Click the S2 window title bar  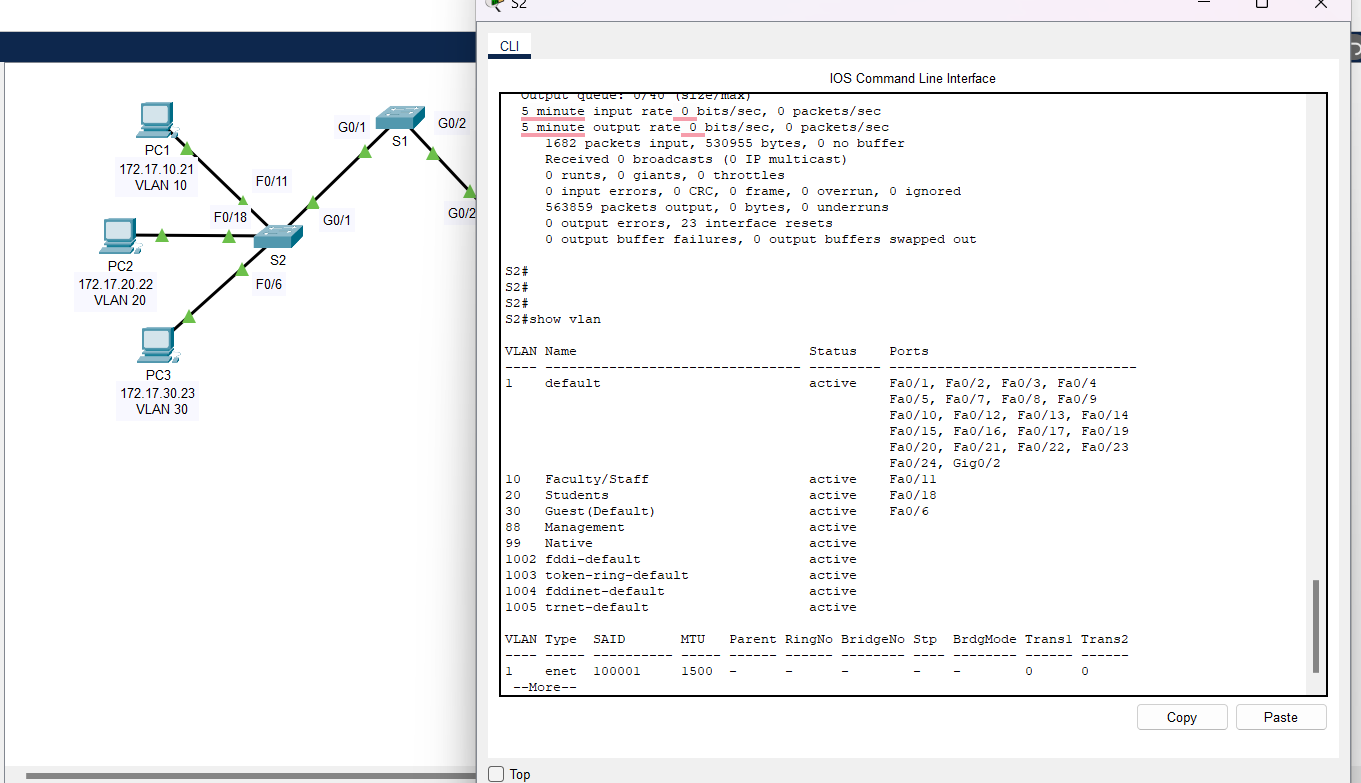point(800,6)
